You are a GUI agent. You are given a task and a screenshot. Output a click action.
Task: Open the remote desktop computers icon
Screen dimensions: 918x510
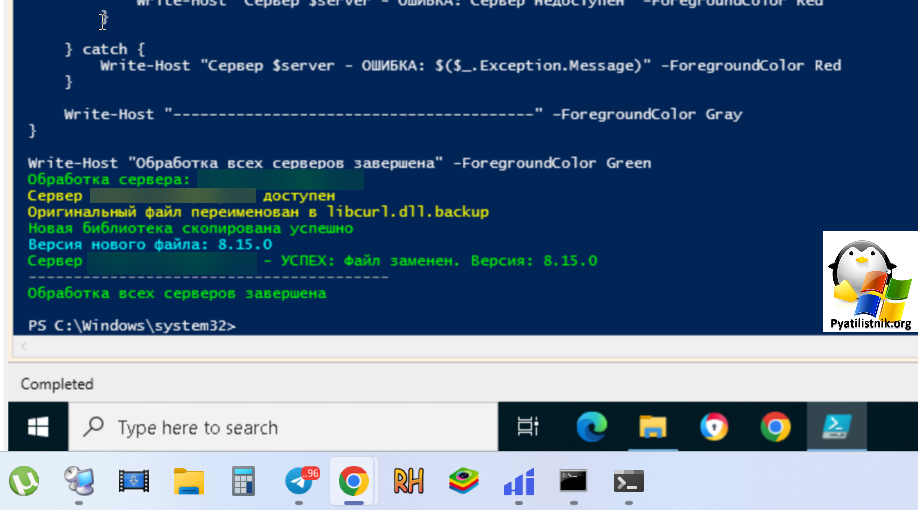(x=79, y=482)
